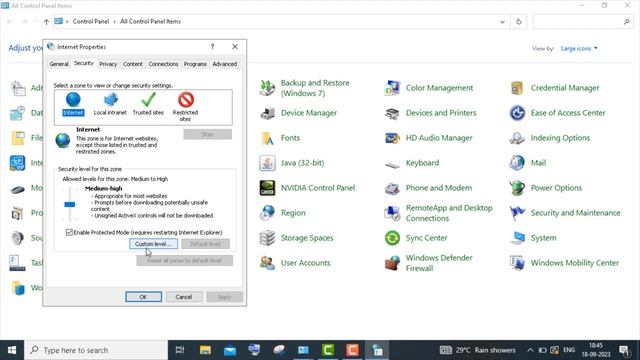Click the ENG language indicator

coord(569,350)
